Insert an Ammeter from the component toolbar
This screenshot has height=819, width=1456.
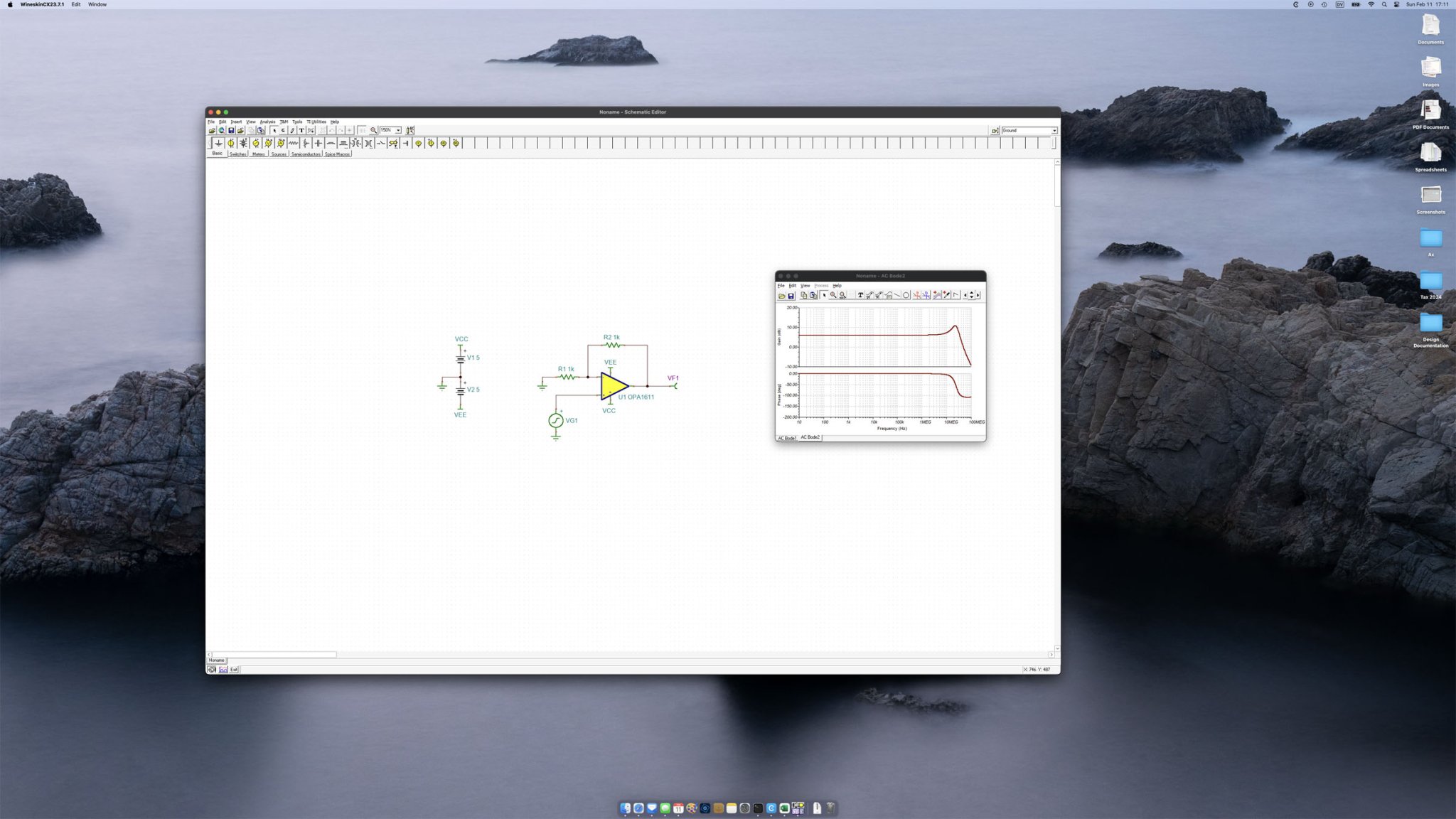[x=281, y=143]
